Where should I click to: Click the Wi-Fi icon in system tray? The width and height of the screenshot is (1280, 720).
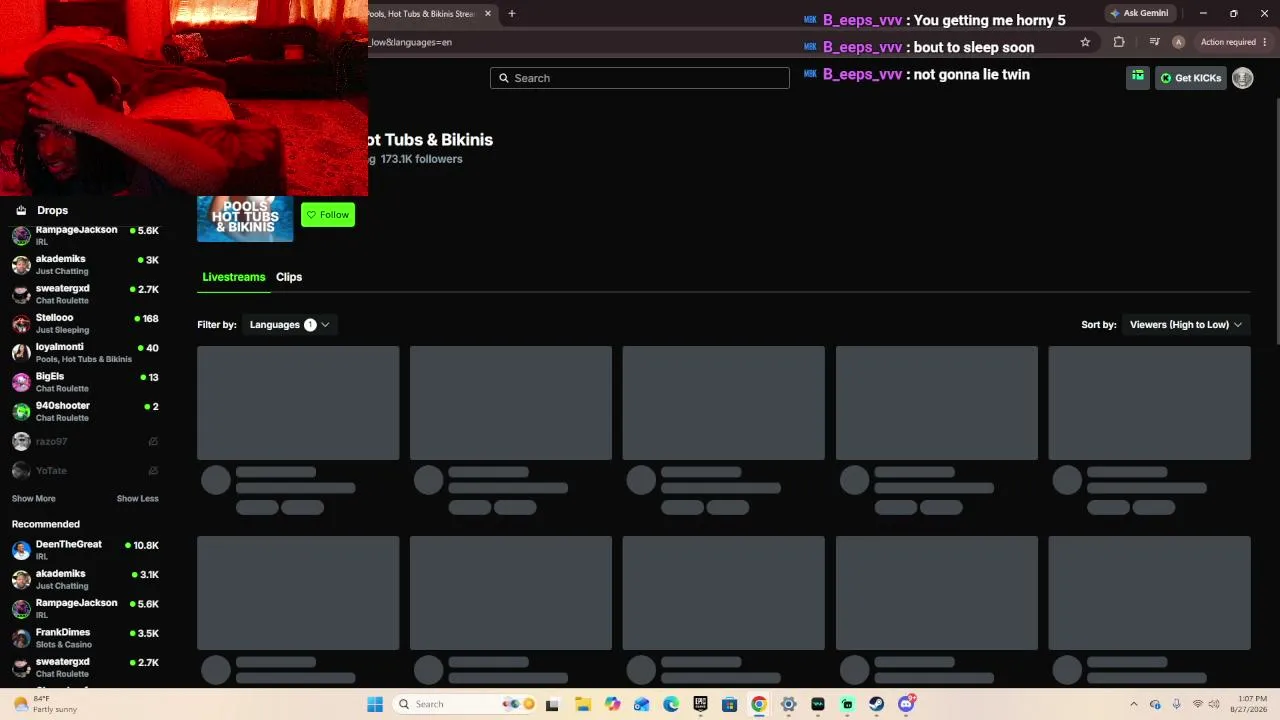pyautogui.click(x=1198, y=704)
